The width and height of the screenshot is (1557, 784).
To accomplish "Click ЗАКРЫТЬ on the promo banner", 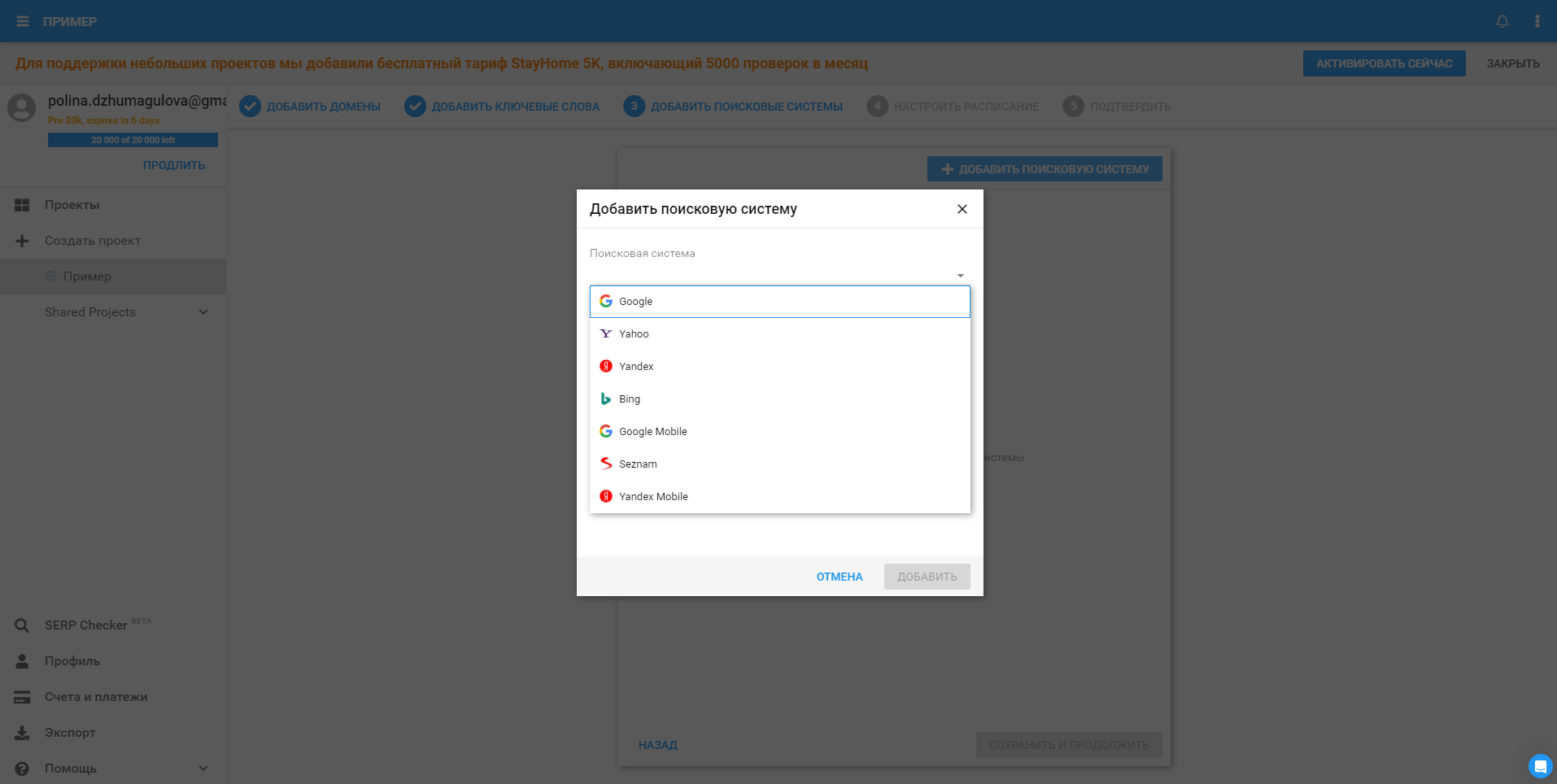I will tap(1513, 63).
